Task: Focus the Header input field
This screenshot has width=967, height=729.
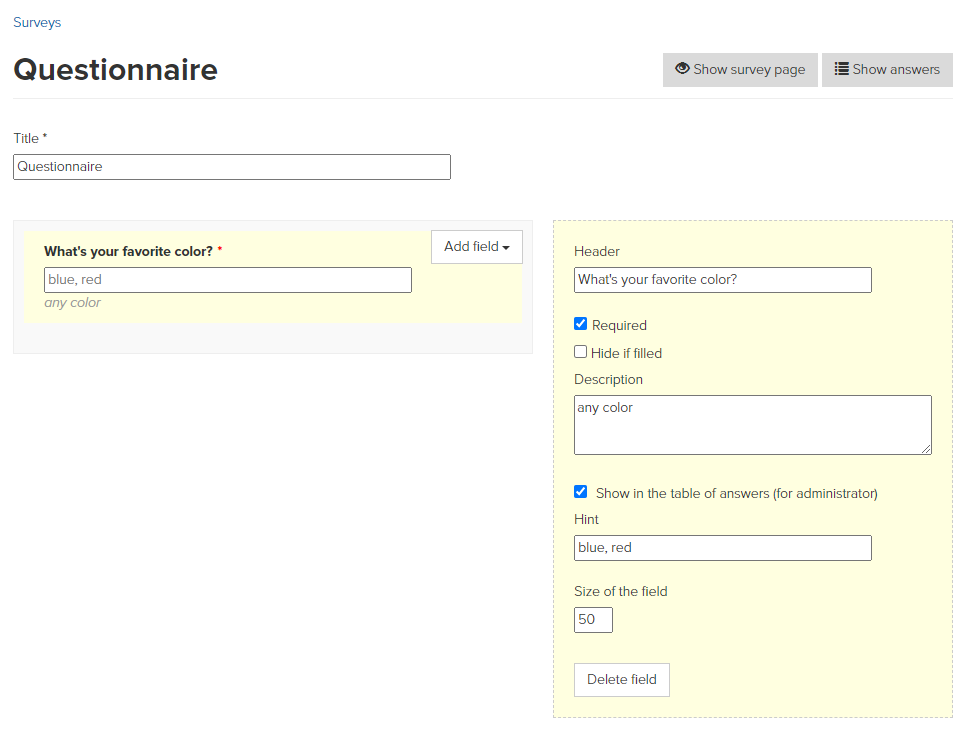Action: click(x=722, y=280)
